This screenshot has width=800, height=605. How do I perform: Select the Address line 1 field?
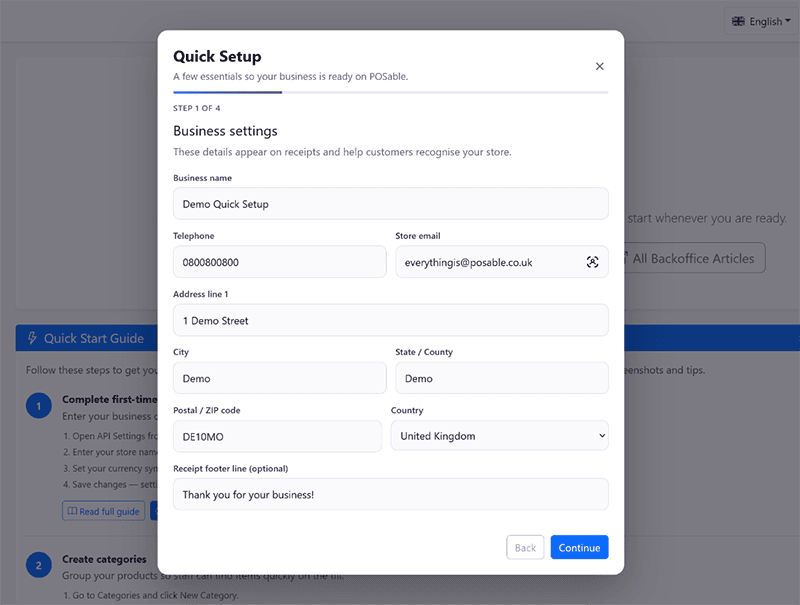(391, 320)
